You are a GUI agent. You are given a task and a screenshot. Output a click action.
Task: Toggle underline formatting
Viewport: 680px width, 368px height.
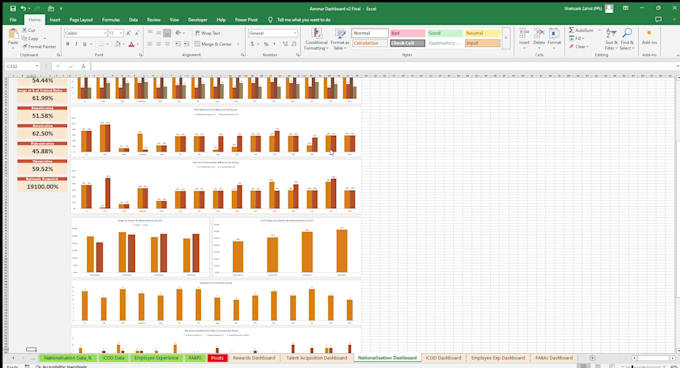click(85, 44)
